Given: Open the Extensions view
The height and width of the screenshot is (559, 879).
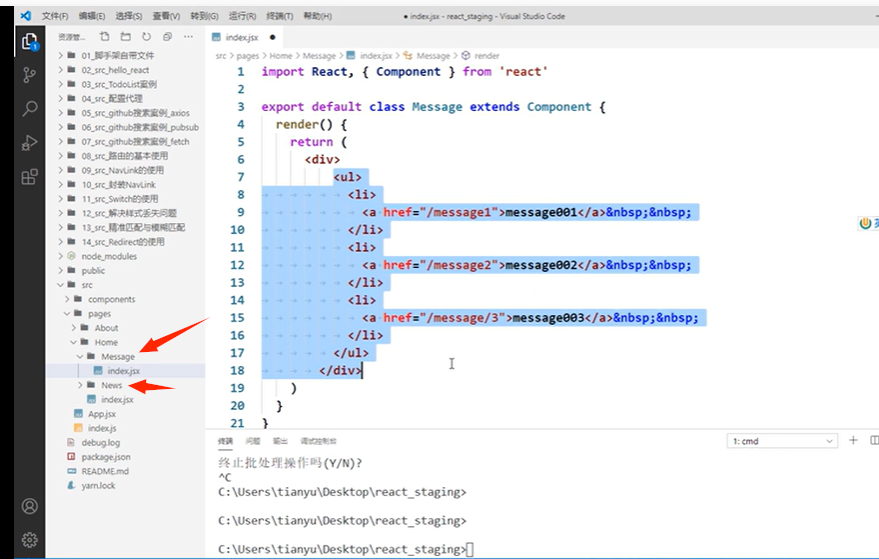Looking at the screenshot, I should point(29,177).
